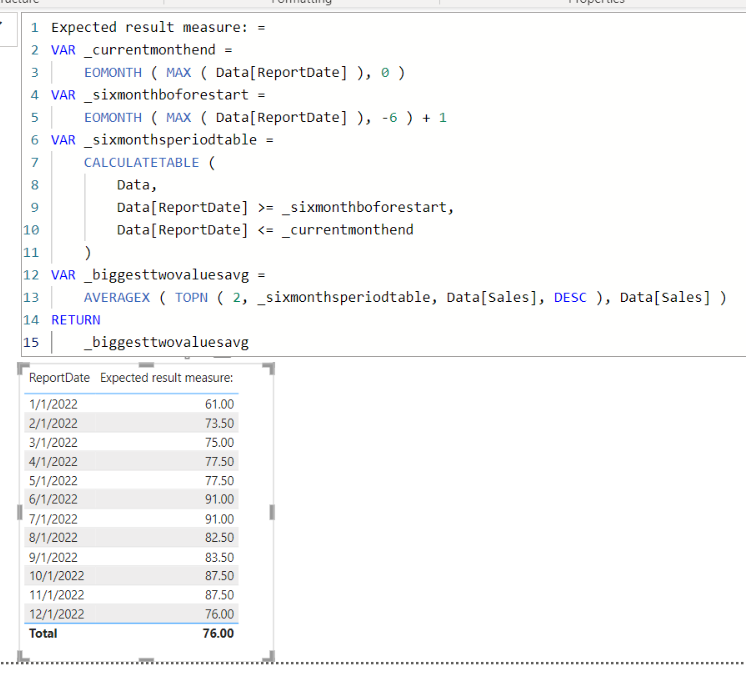746x675 pixels.
Task: Grab the table visual's top-middle resize handle
Action: coord(146,365)
